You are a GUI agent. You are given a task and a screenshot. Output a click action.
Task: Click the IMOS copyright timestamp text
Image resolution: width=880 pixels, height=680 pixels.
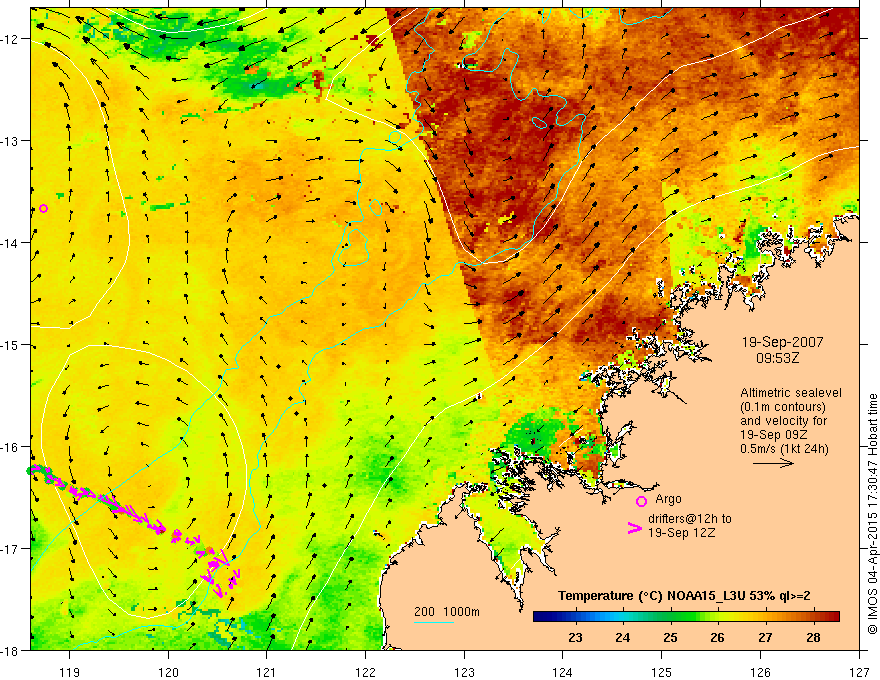tap(872, 515)
